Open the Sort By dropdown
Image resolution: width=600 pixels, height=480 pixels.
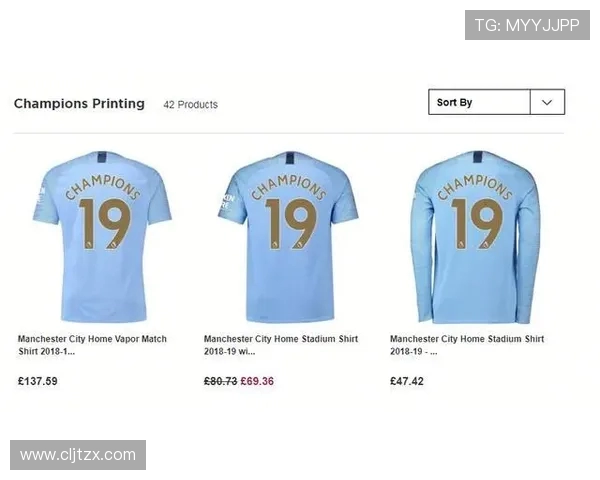[x=496, y=102]
